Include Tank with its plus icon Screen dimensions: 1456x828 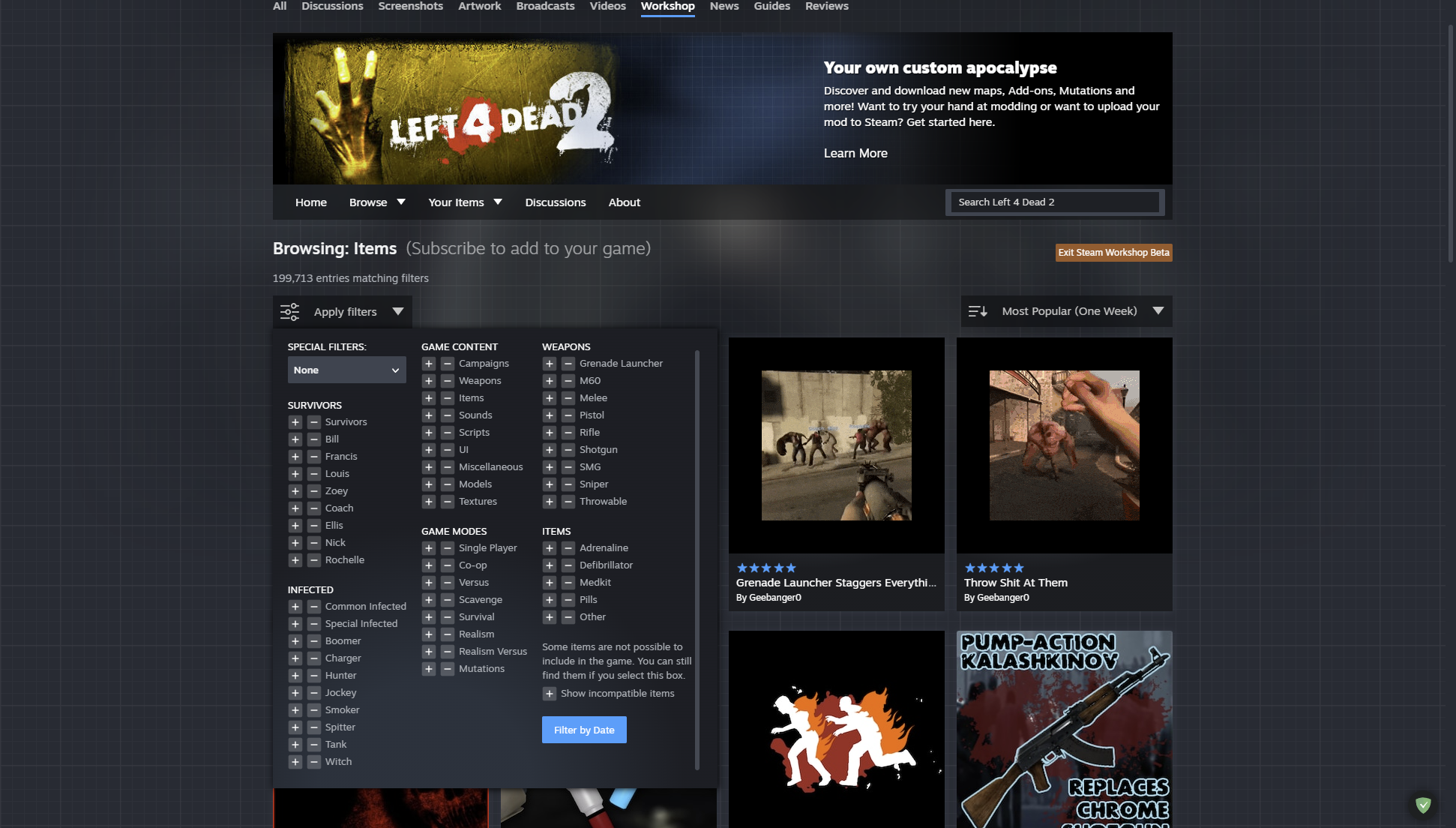(295, 745)
